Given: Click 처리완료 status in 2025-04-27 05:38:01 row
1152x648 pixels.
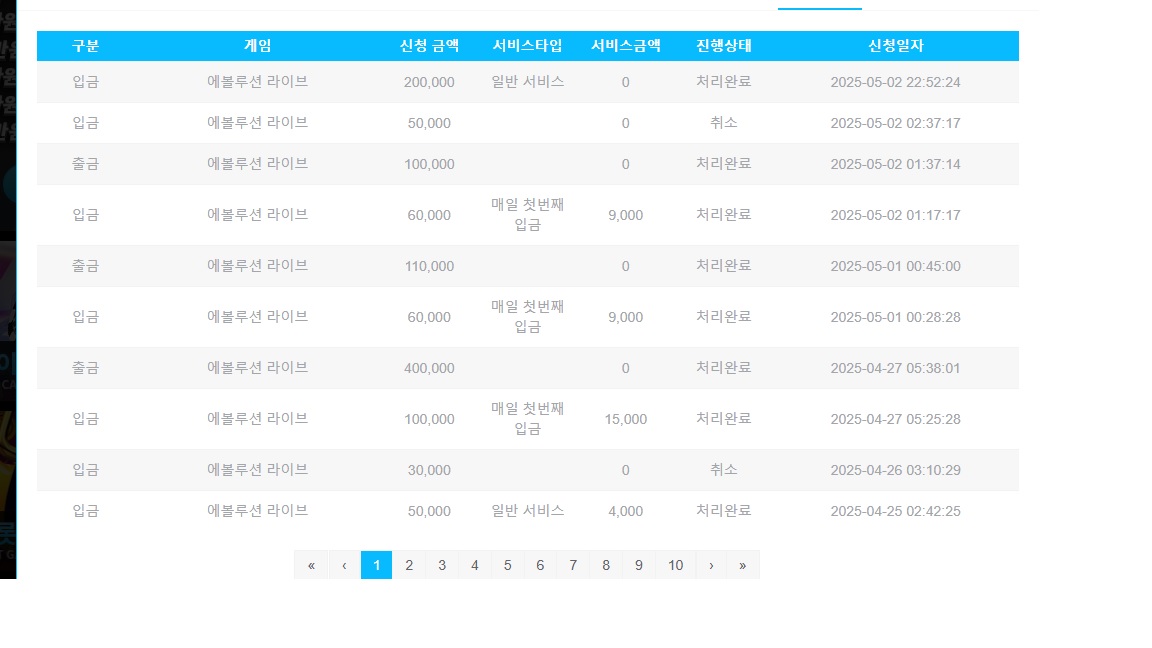Looking at the screenshot, I should pos(724,367).
